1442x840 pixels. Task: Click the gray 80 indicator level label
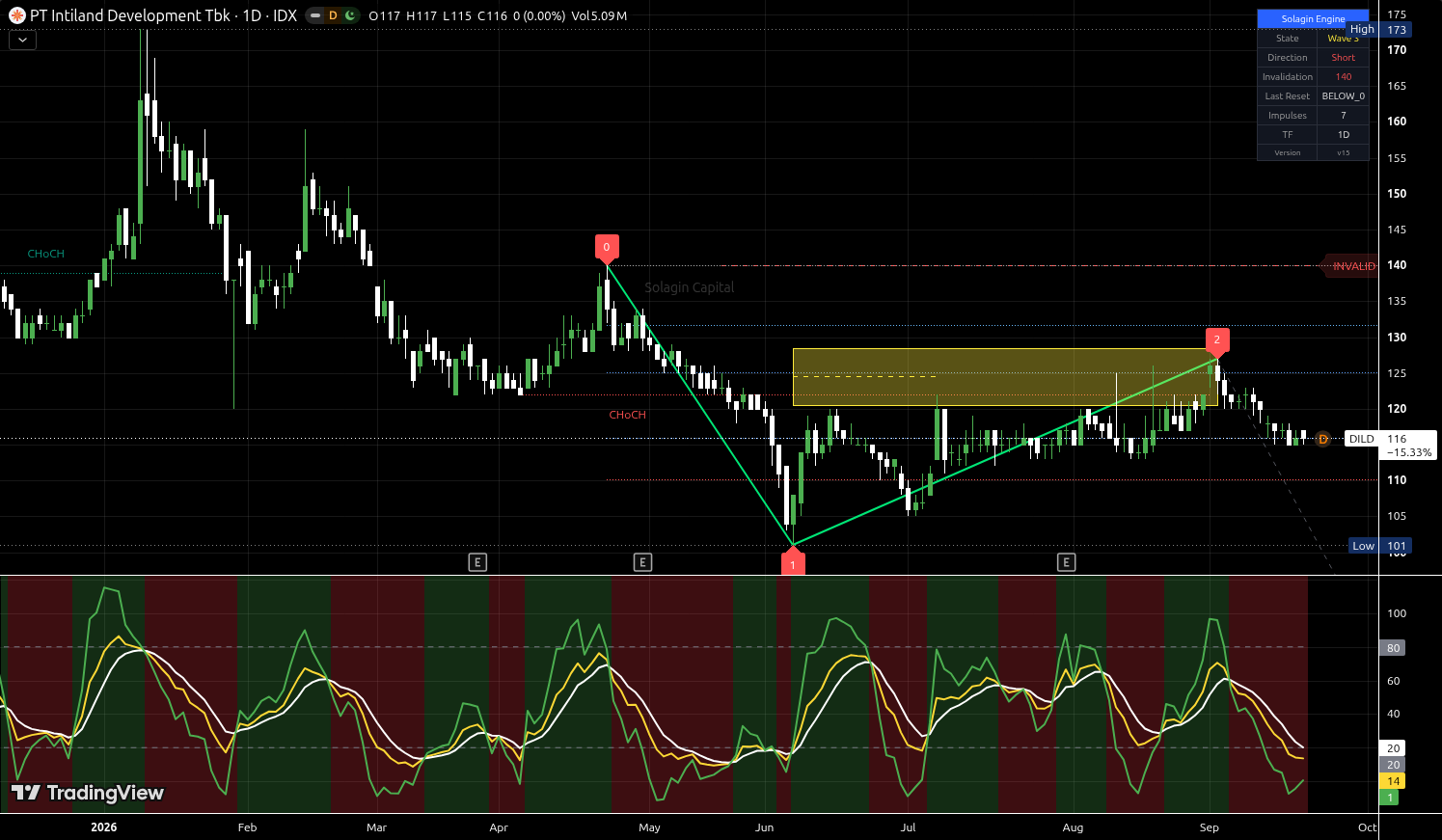click(1393, 648)
